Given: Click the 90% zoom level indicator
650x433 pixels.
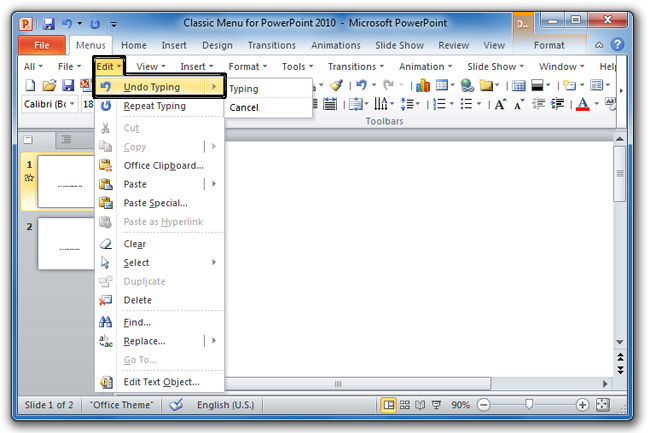Looking at the screenshot, I should pyautogui.click(x=460, y=405).
